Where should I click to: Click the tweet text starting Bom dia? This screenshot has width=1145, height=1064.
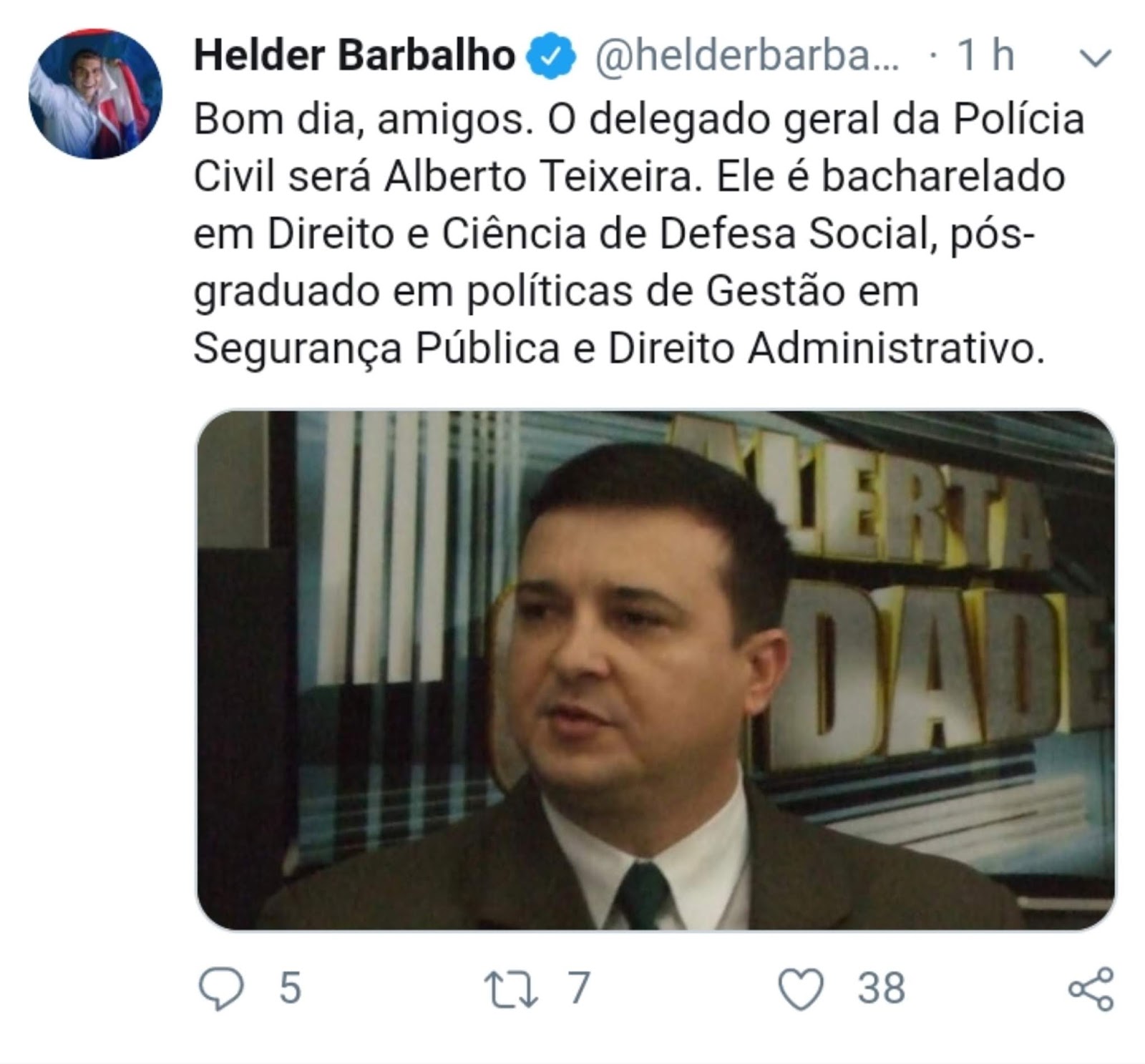639,234
